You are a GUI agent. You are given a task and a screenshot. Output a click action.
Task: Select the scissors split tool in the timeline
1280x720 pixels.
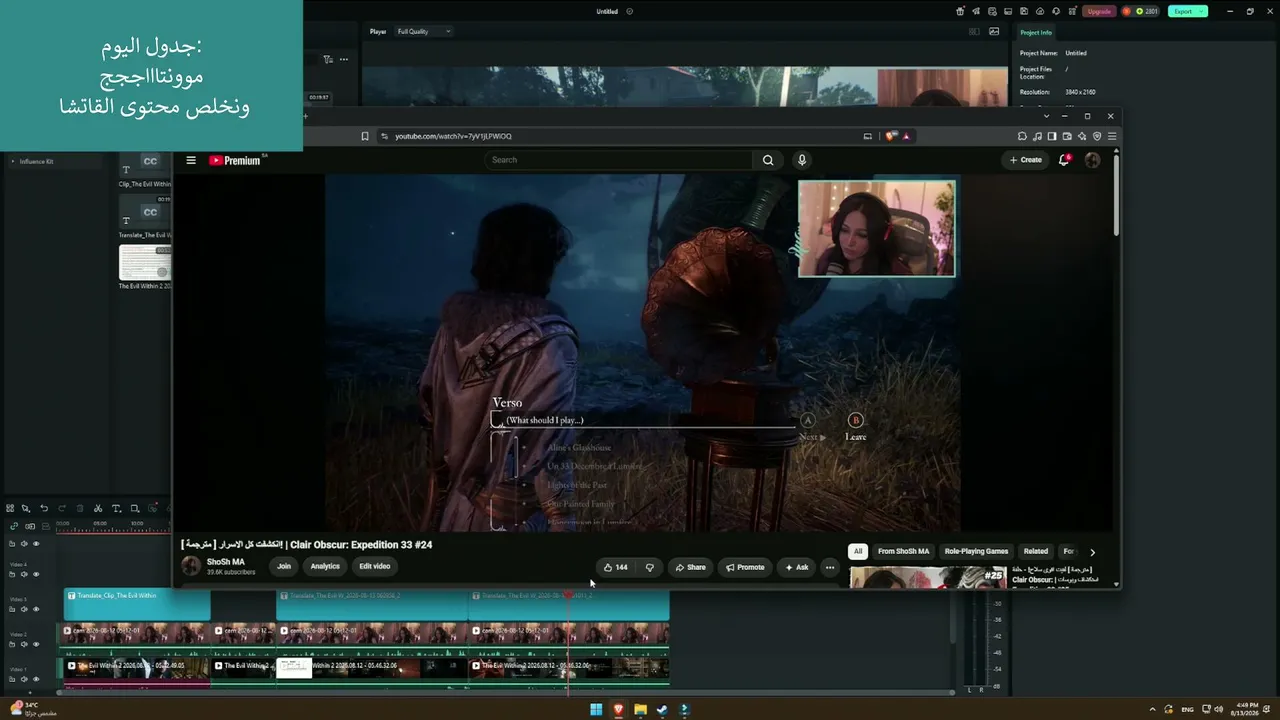tap(98, 508)
